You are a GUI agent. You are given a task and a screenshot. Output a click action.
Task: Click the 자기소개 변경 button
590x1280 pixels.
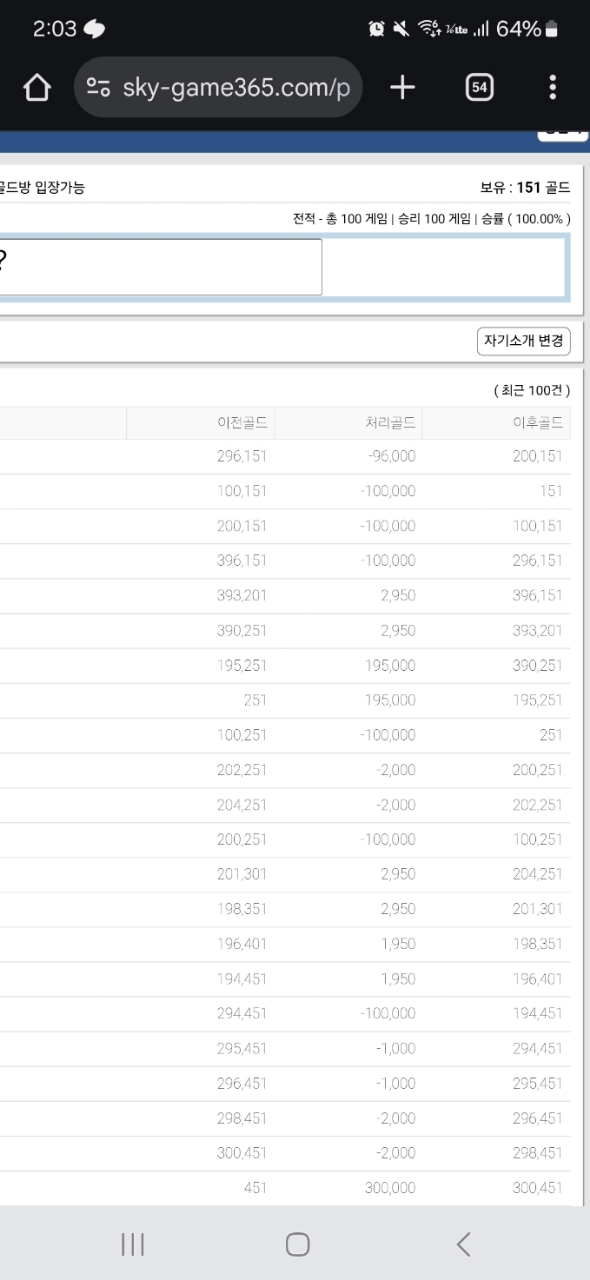point(524,341)
